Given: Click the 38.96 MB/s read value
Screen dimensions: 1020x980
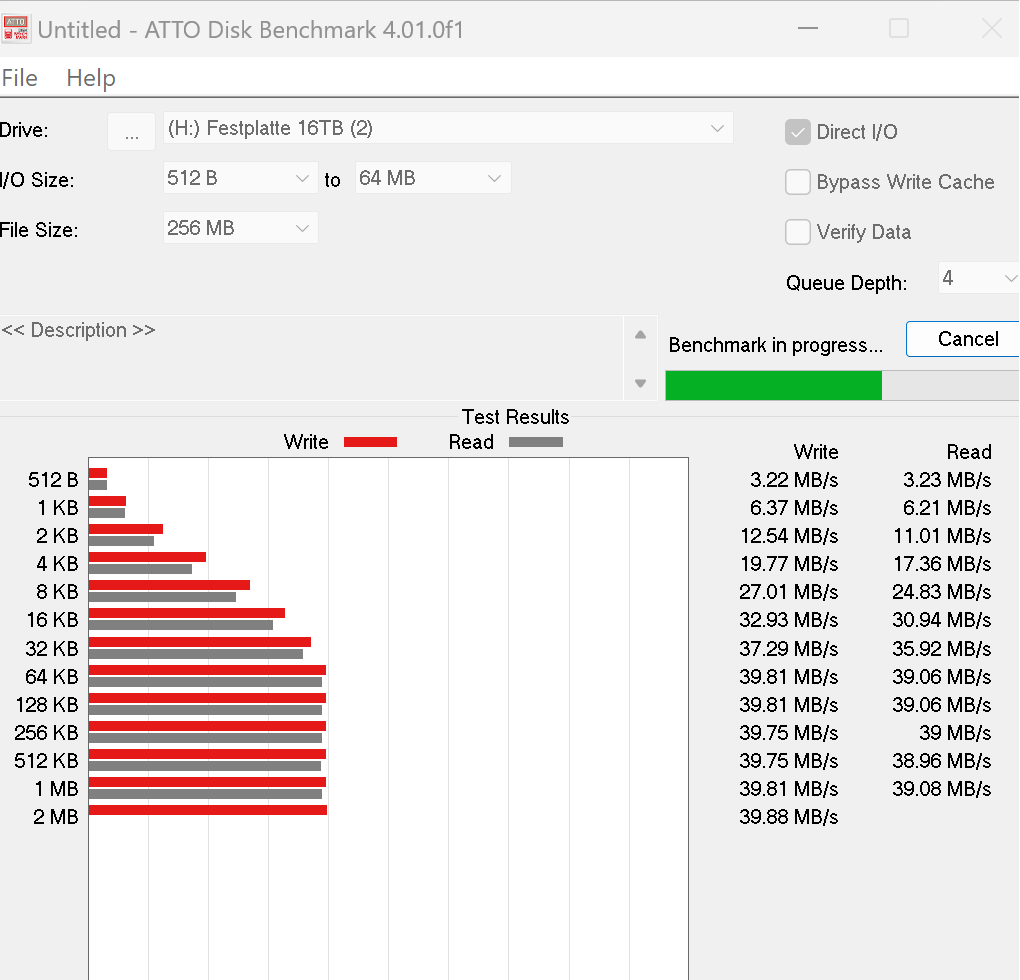Looking at the screenshot, I should (x=941, y=760).
